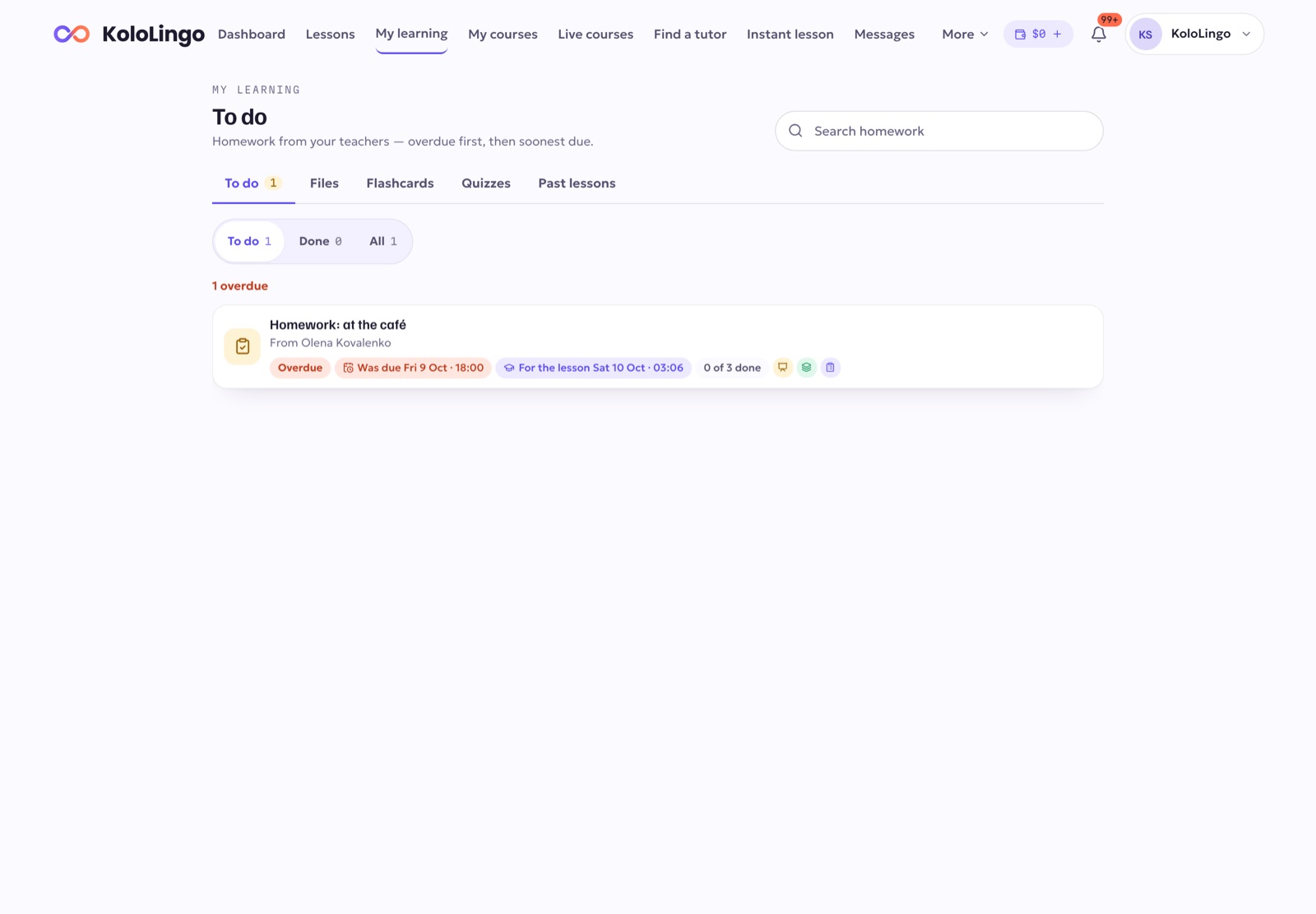This screenshot has width=1316, height=914.
Task: Switch to the Flashcards tab
Action: (x=400, y=183)
